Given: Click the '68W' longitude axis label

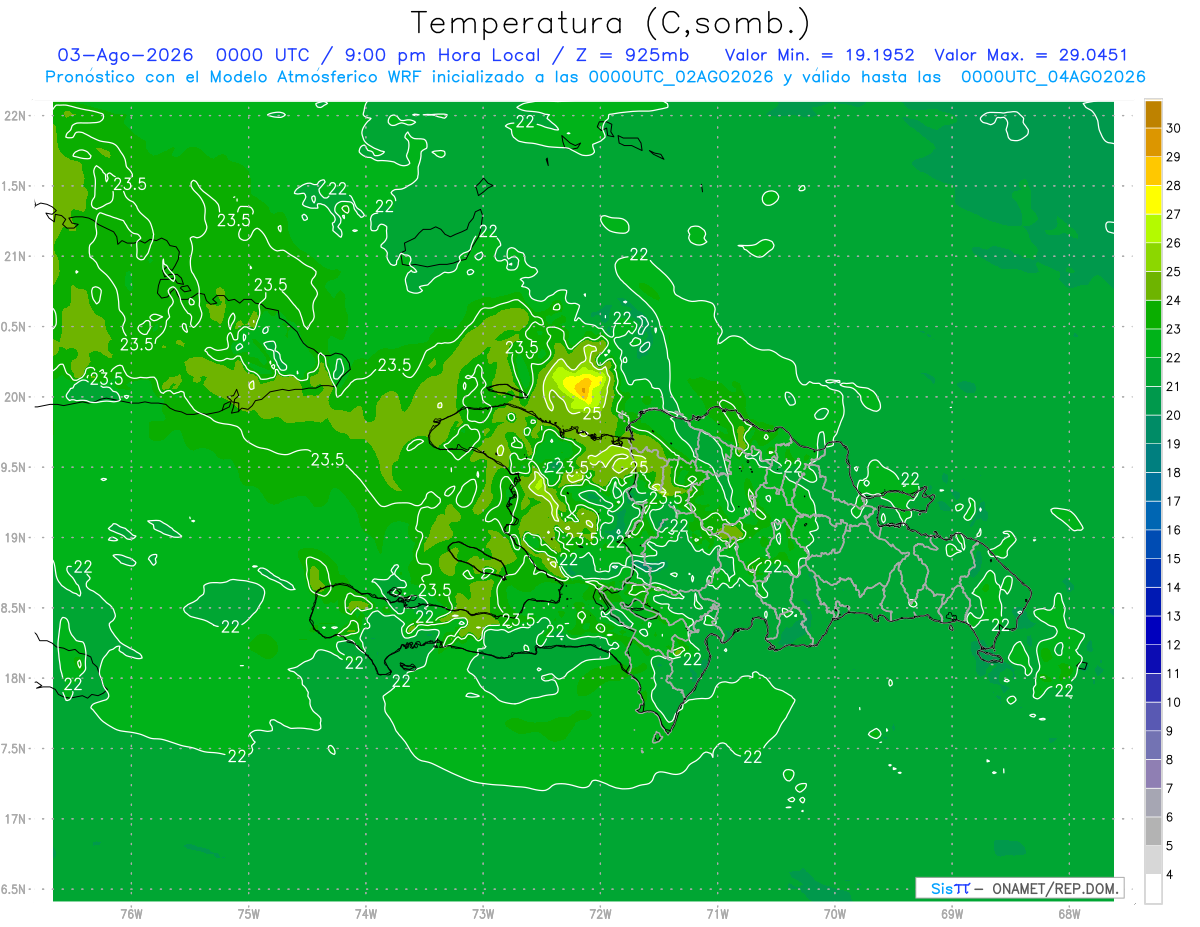Looking at the screenshot, I should click(1069, 913).
